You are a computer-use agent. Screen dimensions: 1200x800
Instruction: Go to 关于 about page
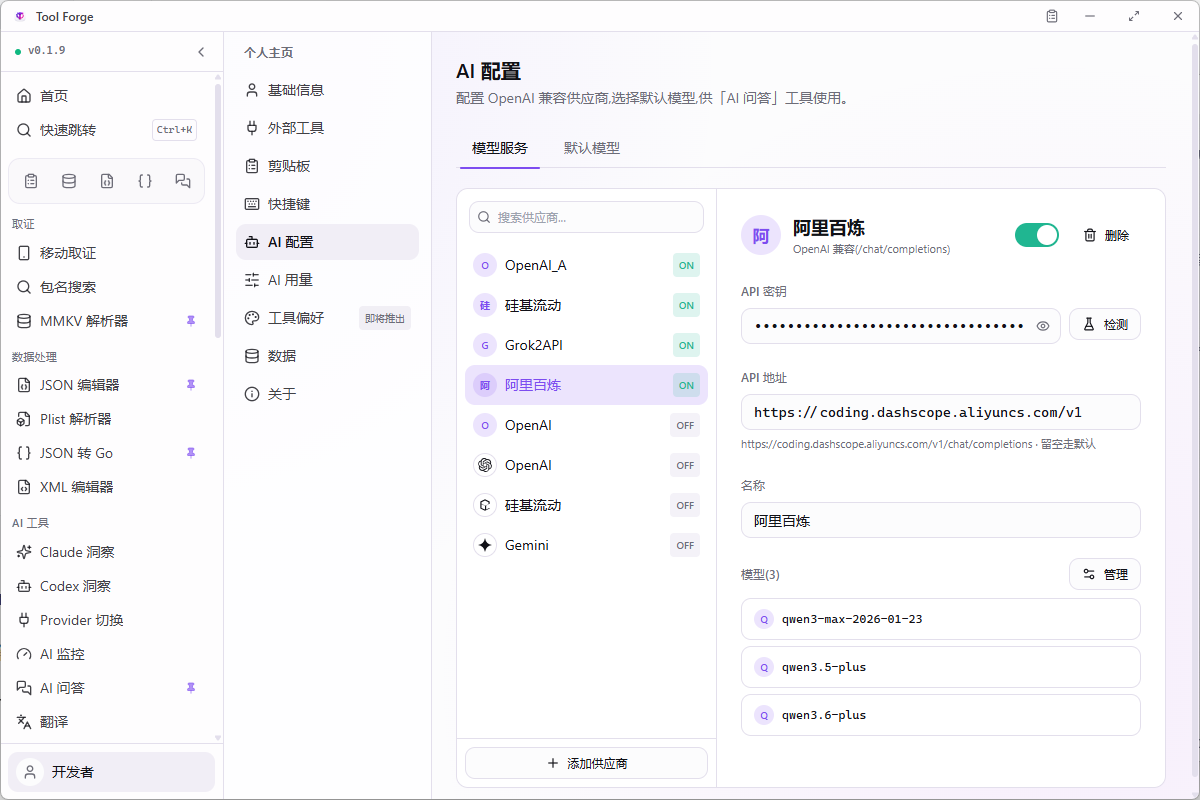coord(327,394)
